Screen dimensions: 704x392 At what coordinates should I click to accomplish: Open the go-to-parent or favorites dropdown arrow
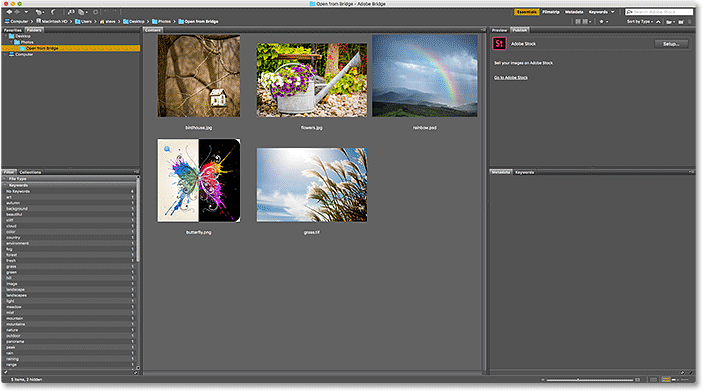26,12
